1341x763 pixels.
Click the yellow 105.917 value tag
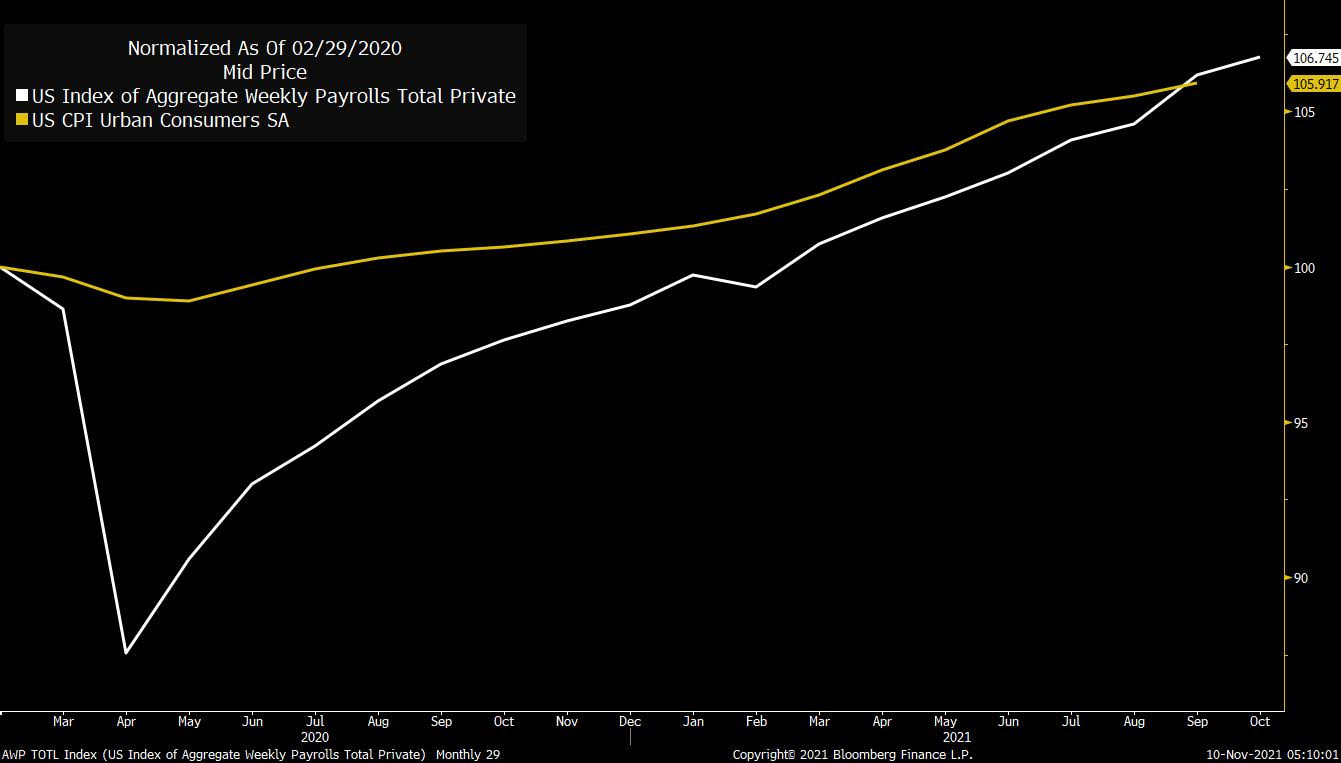(x=1314, y=84)
